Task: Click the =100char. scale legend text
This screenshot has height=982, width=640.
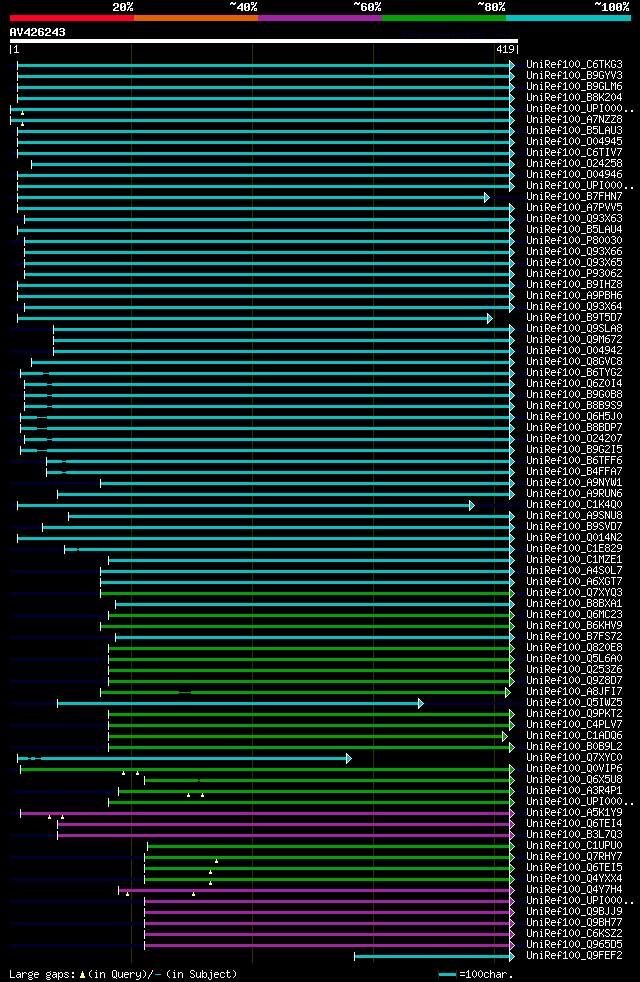Action: pos(486,974)
